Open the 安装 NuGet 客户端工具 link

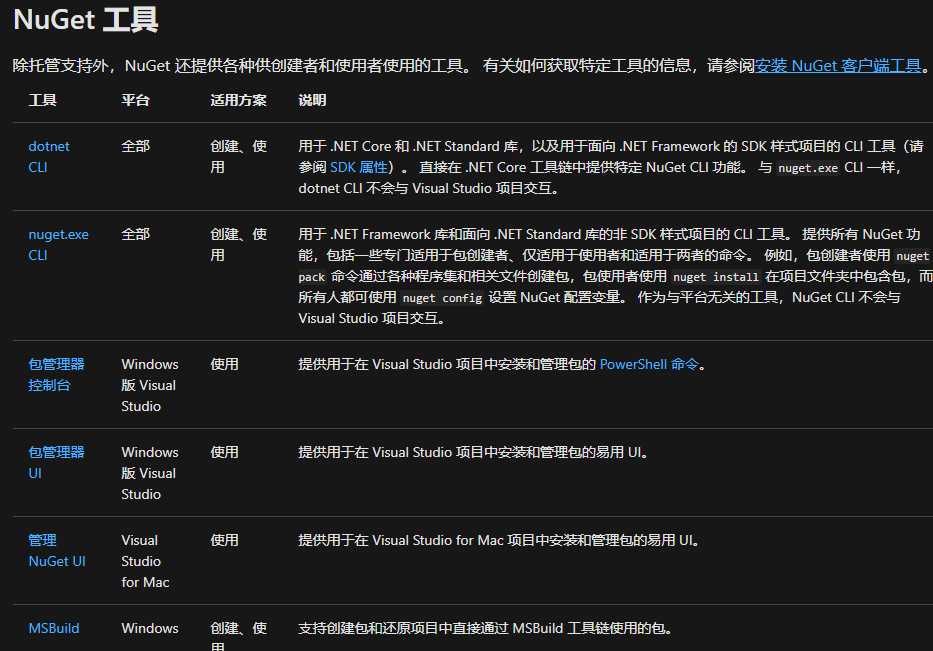click(x=838, y=65)
